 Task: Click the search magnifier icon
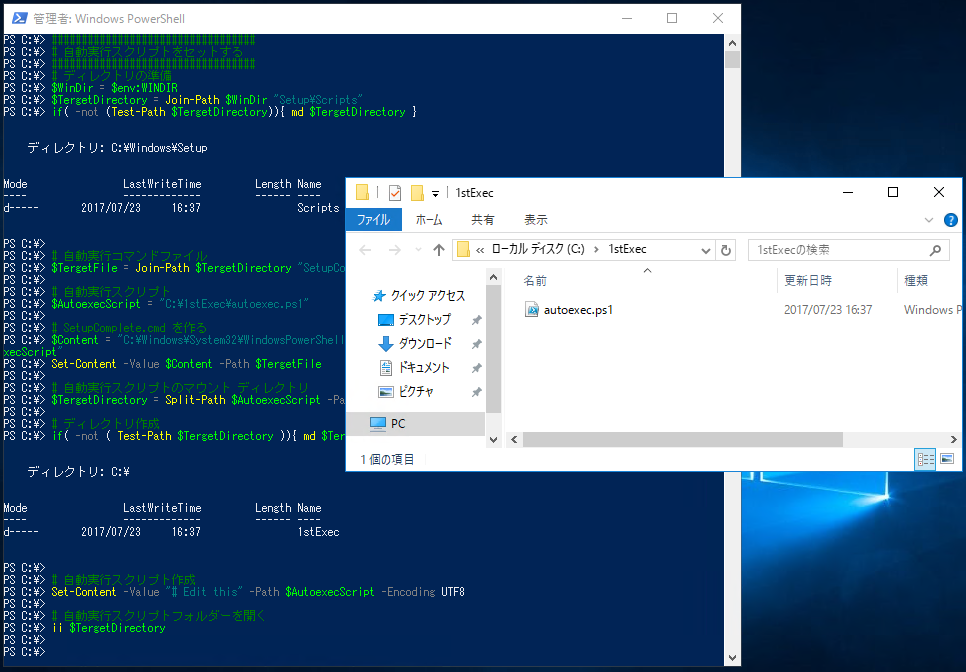click(x=935, y=249)
